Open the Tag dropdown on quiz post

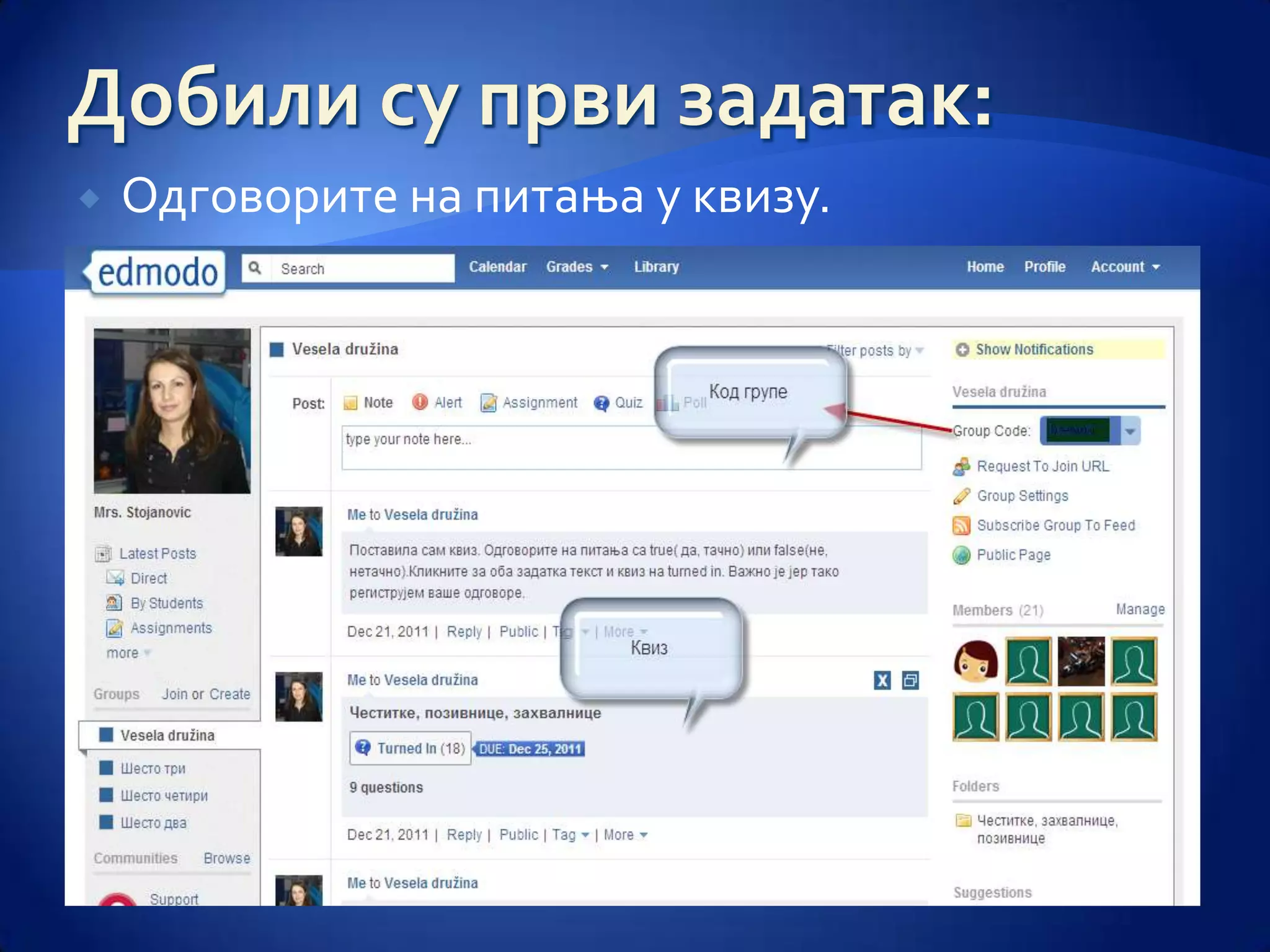click(x=571, y=835)
